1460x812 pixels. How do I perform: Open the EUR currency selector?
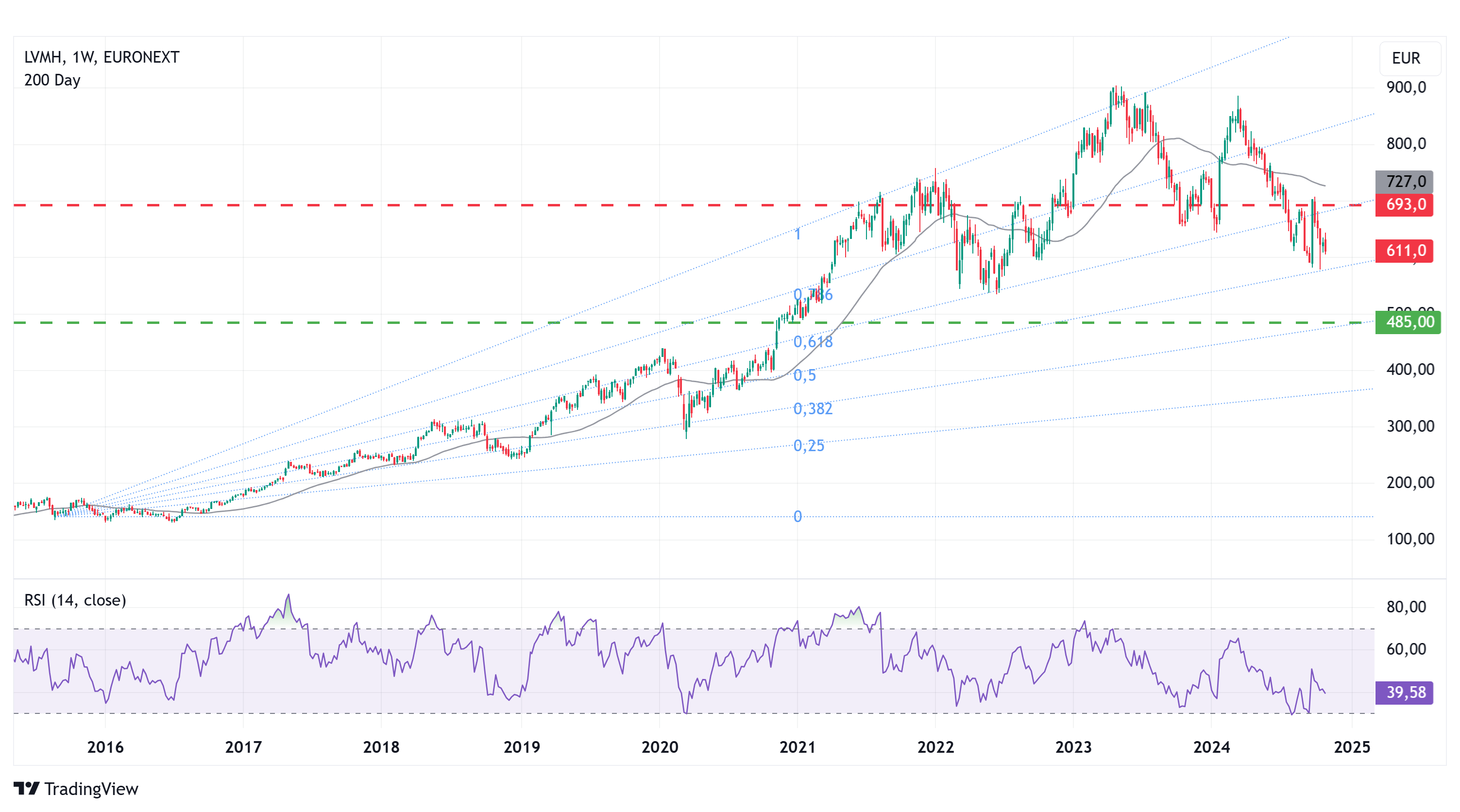pyautogui.click(x=1409, y=58)
